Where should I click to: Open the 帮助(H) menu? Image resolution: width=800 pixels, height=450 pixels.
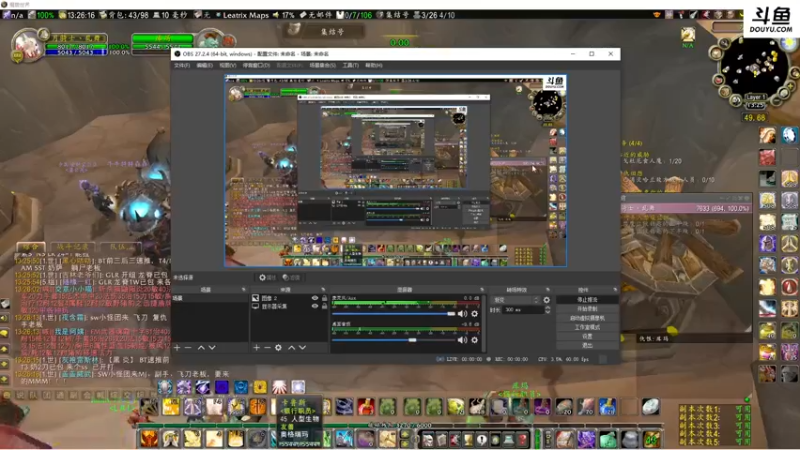tap(373, 65)
